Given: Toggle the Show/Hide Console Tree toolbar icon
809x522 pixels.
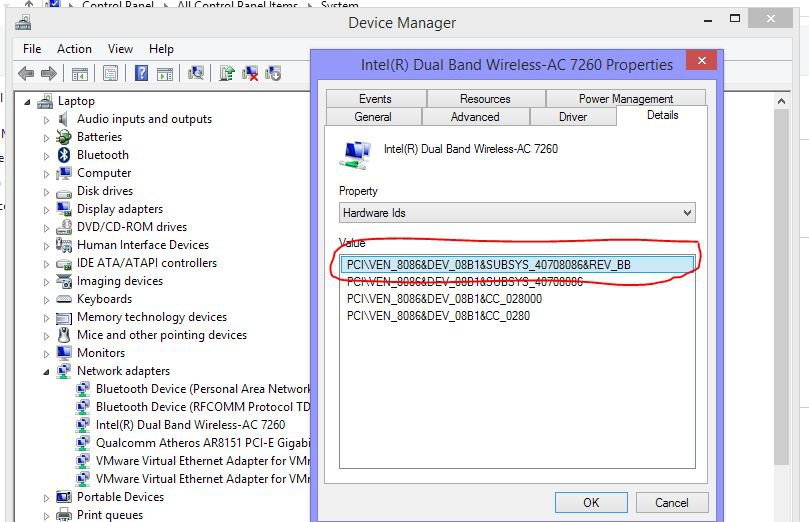Looking at the screenshot, I should point(79,74).
